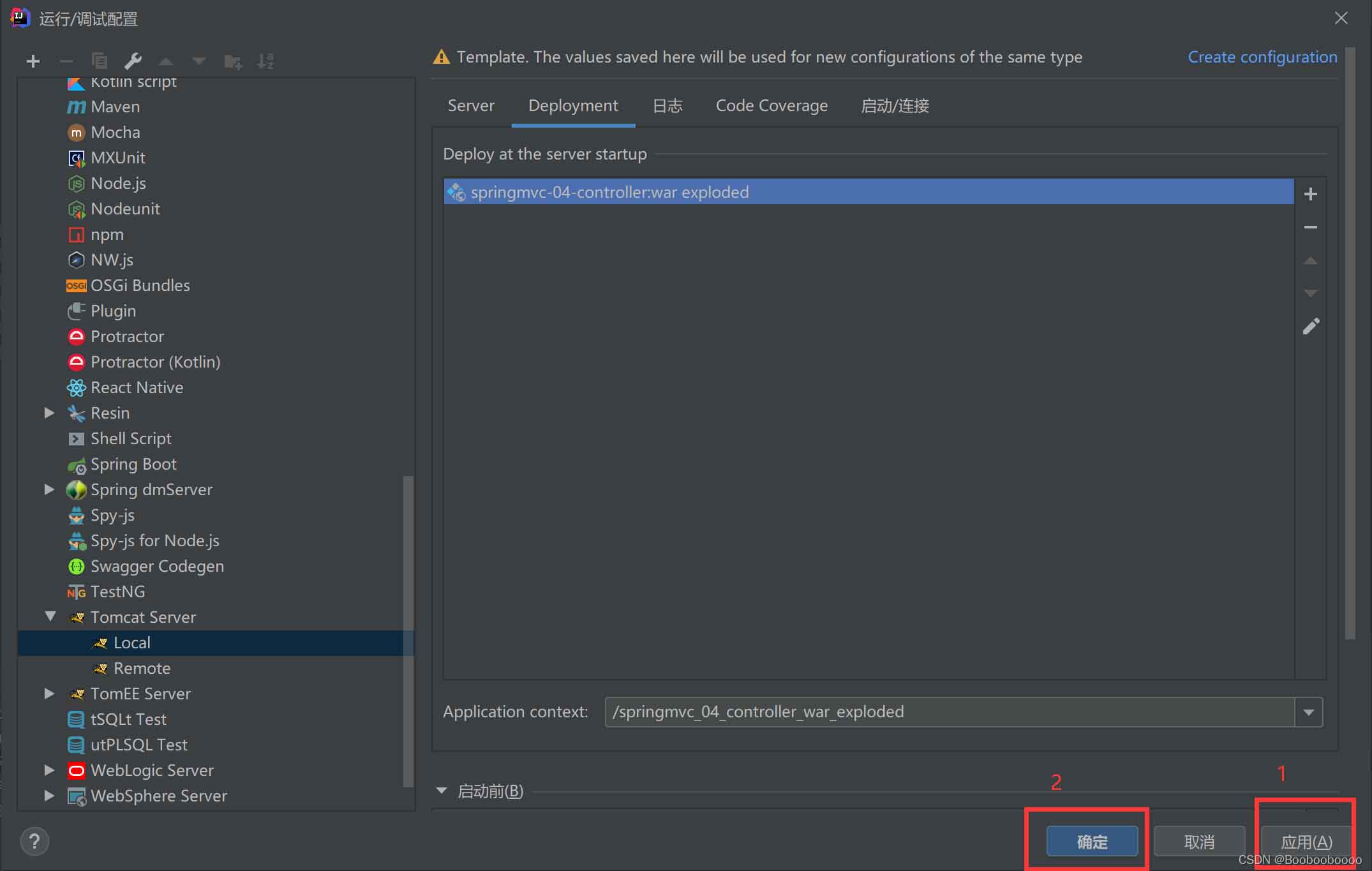Switch to the Server tab
The width and height of the screenshot is (1372, 871).
(x=471, y=105)
